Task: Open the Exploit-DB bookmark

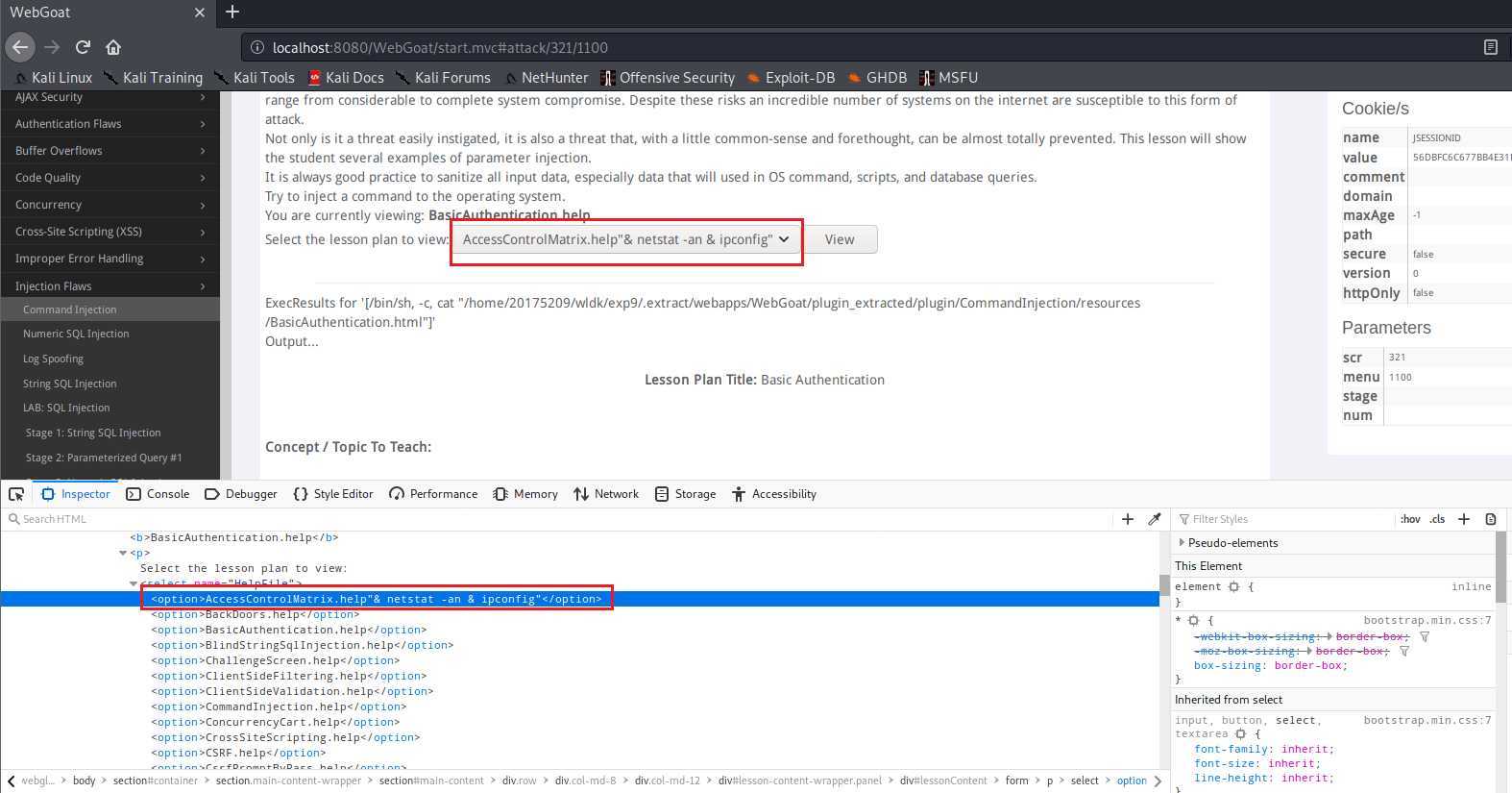Action: [791, 78]
